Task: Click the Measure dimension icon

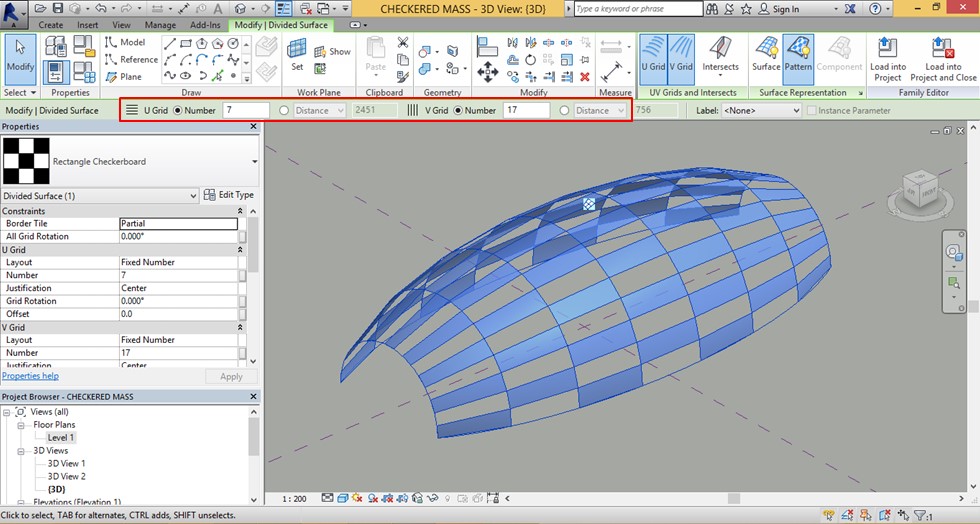Action: coord(611,71)
